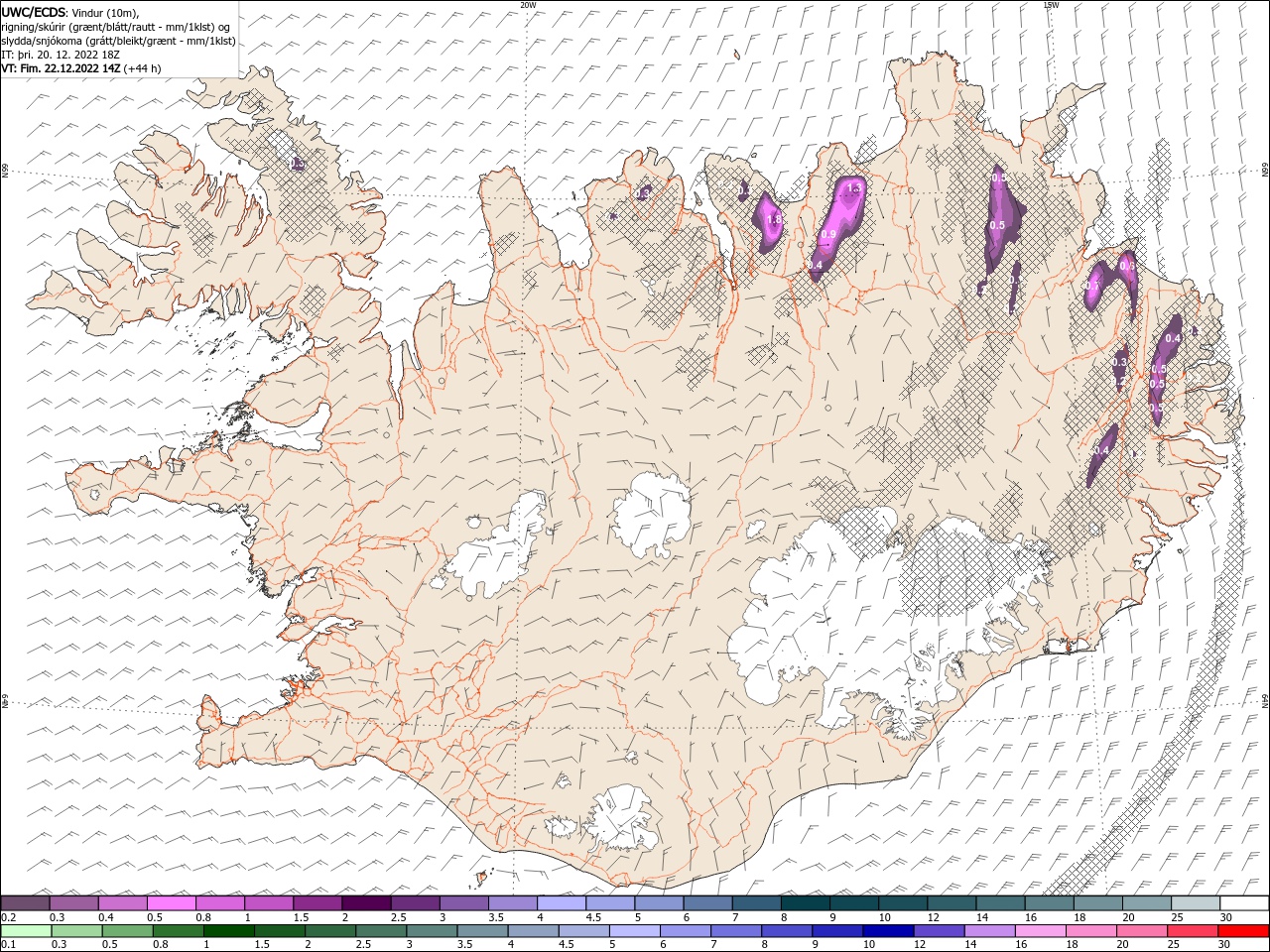Click the '0.1' label starting the lower scale

[x=8, y=945]
